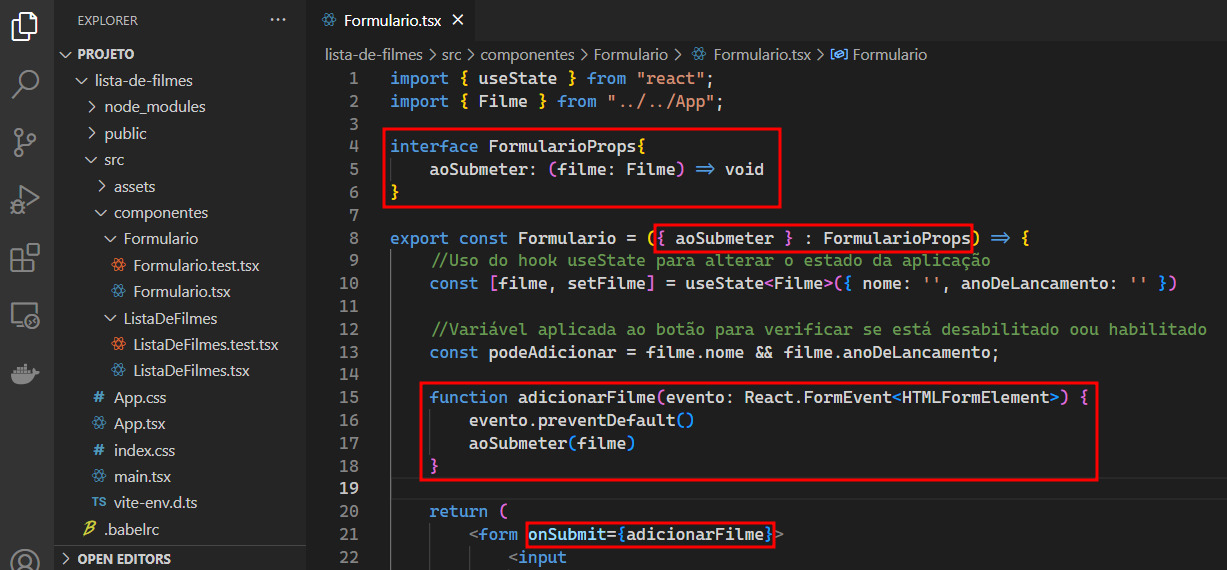The image size is (1227, 570).
Task: Close the Formulario.tsx editor tab
Action: (x=458, y=20)
